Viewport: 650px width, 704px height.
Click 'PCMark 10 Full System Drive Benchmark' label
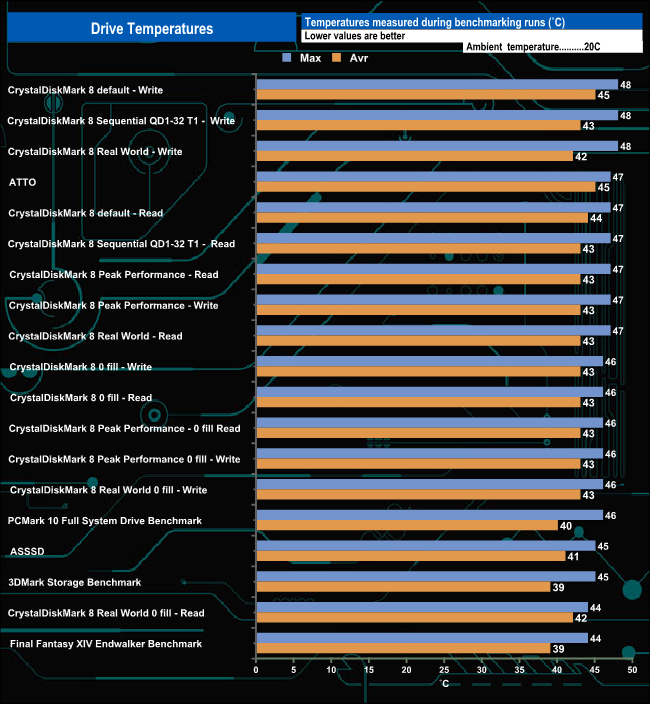[105, 521]
